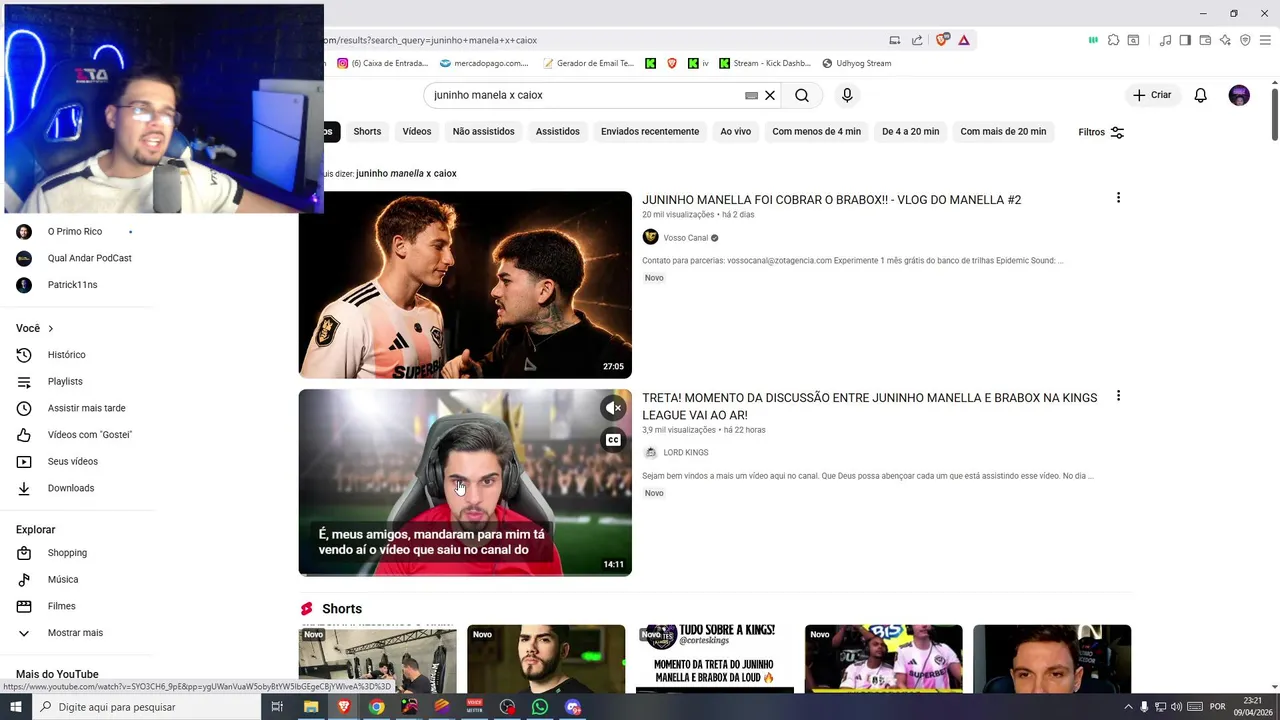
Task: Select the Shorts filter chip
Action: (367, 132)
